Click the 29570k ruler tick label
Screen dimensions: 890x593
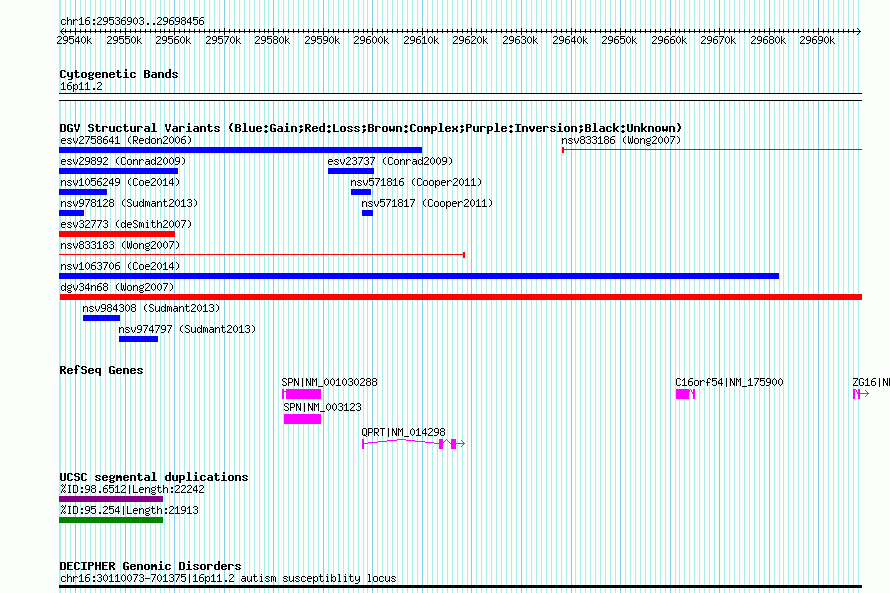tap(223, 40)
